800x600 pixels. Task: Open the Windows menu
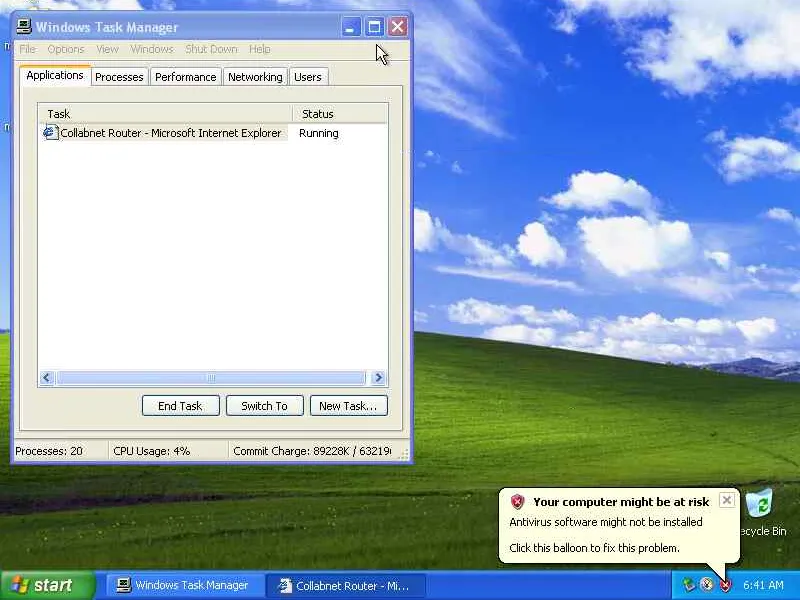[x=152, y=49]
